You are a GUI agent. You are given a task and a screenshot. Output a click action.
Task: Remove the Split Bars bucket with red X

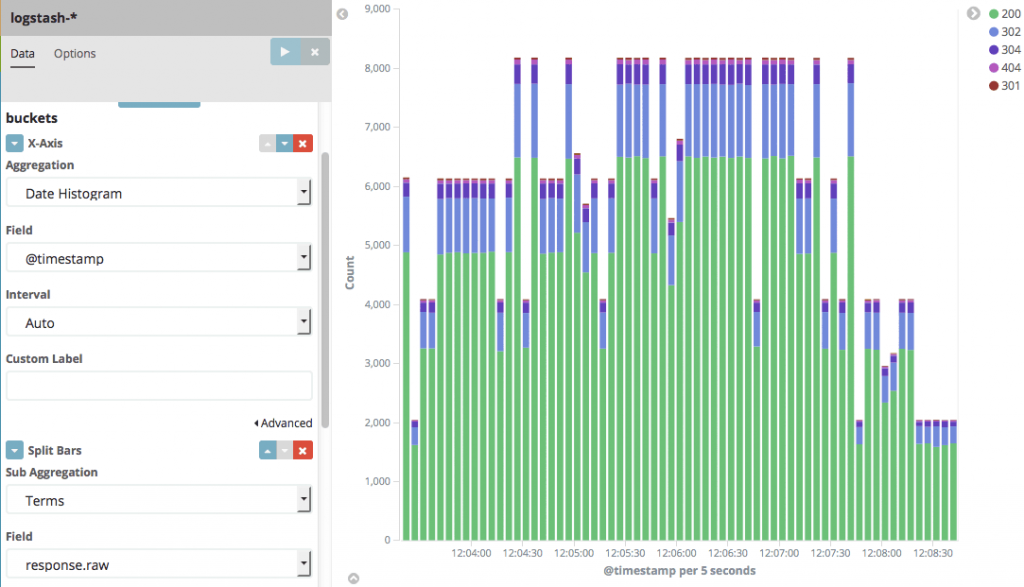coord(303,451)
